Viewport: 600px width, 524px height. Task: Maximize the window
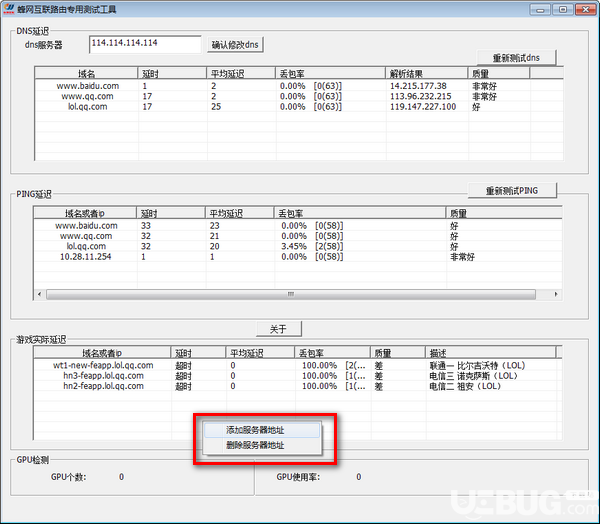coord(563,9)
